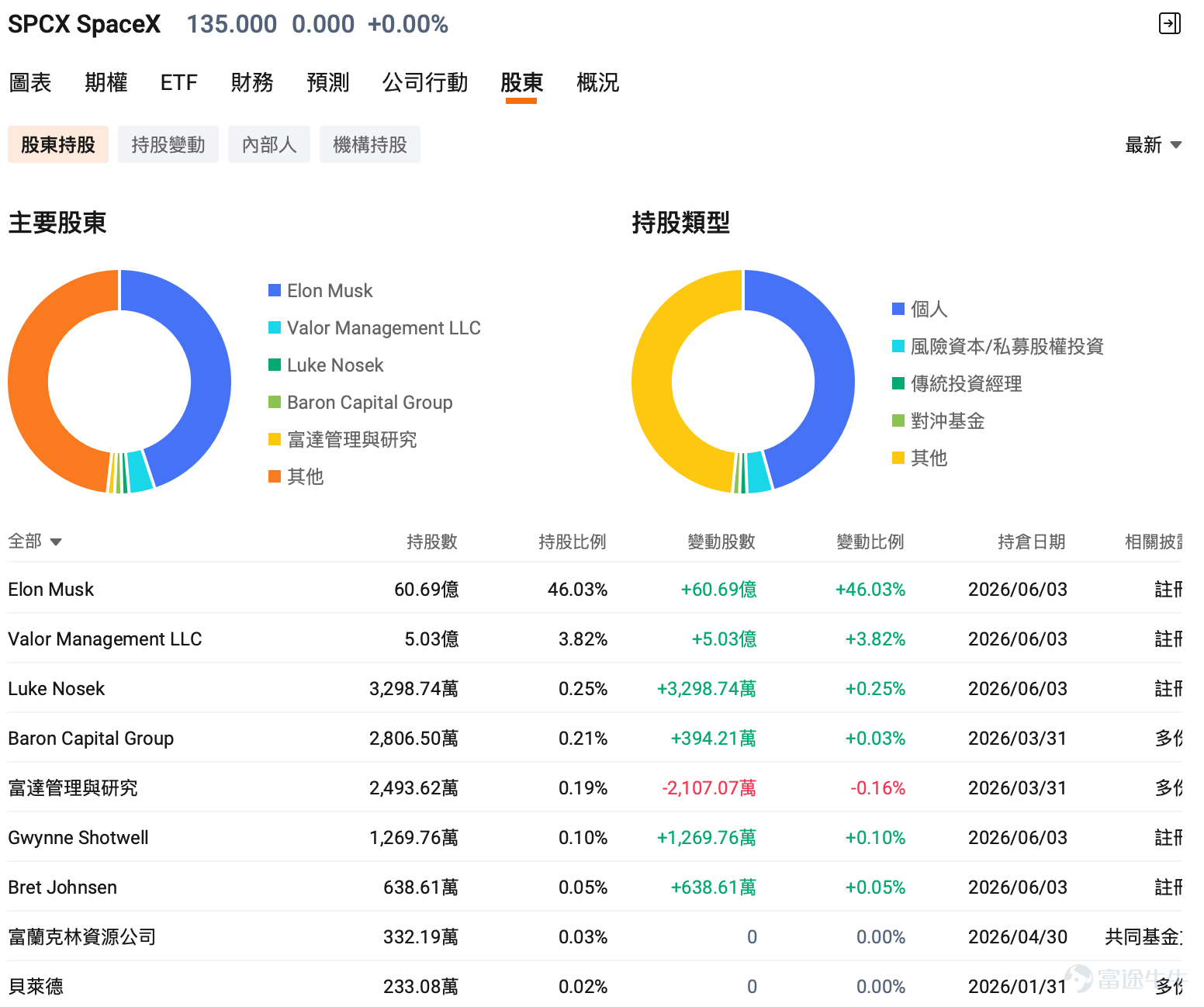The width and height of the screenshot is (1204, 1007).
Task: Sort by 持股比例 column header
Action: pyautogui.click(x=573, y=542)
